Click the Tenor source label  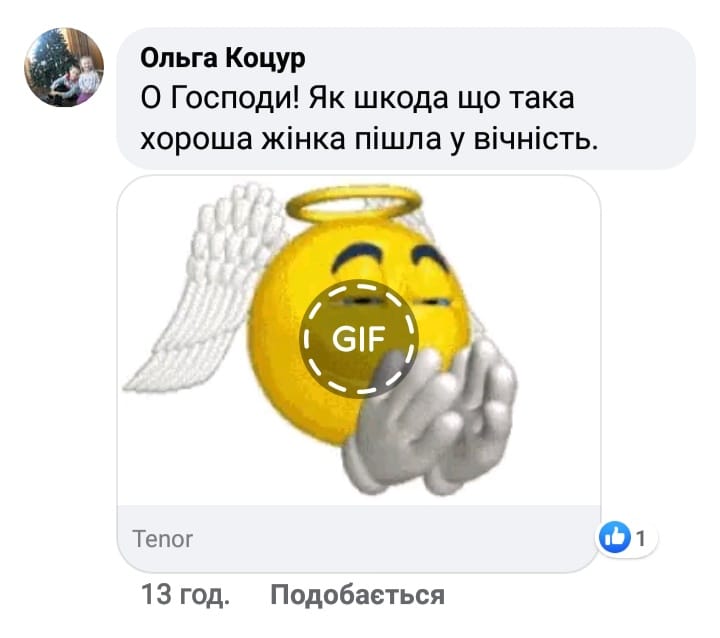[x=163, y=539]
